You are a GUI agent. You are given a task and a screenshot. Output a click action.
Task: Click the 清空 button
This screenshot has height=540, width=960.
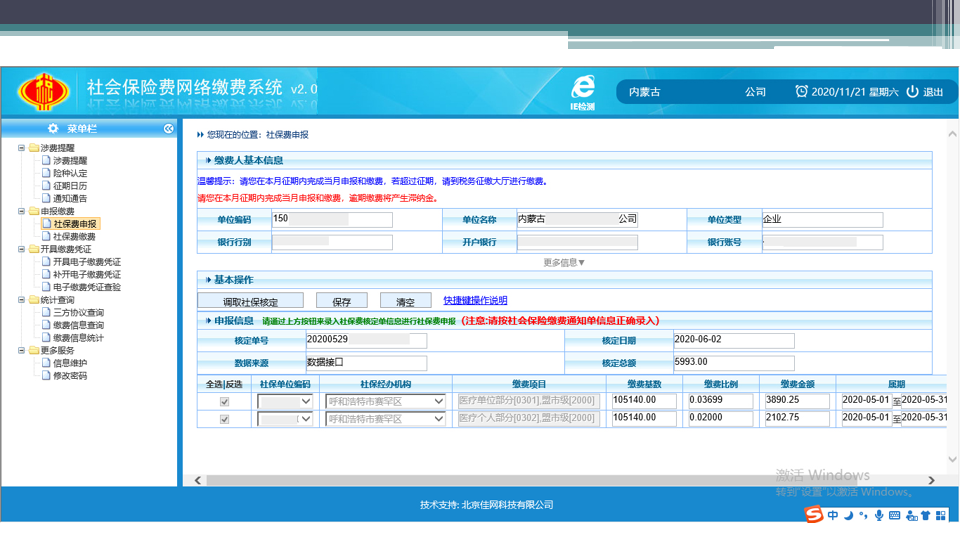405,301
